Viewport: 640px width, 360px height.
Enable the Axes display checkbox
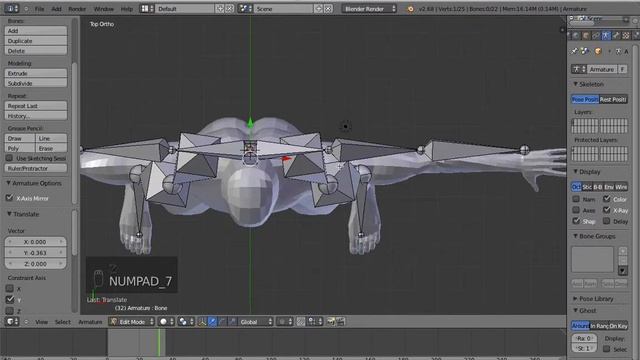(576, 210)
